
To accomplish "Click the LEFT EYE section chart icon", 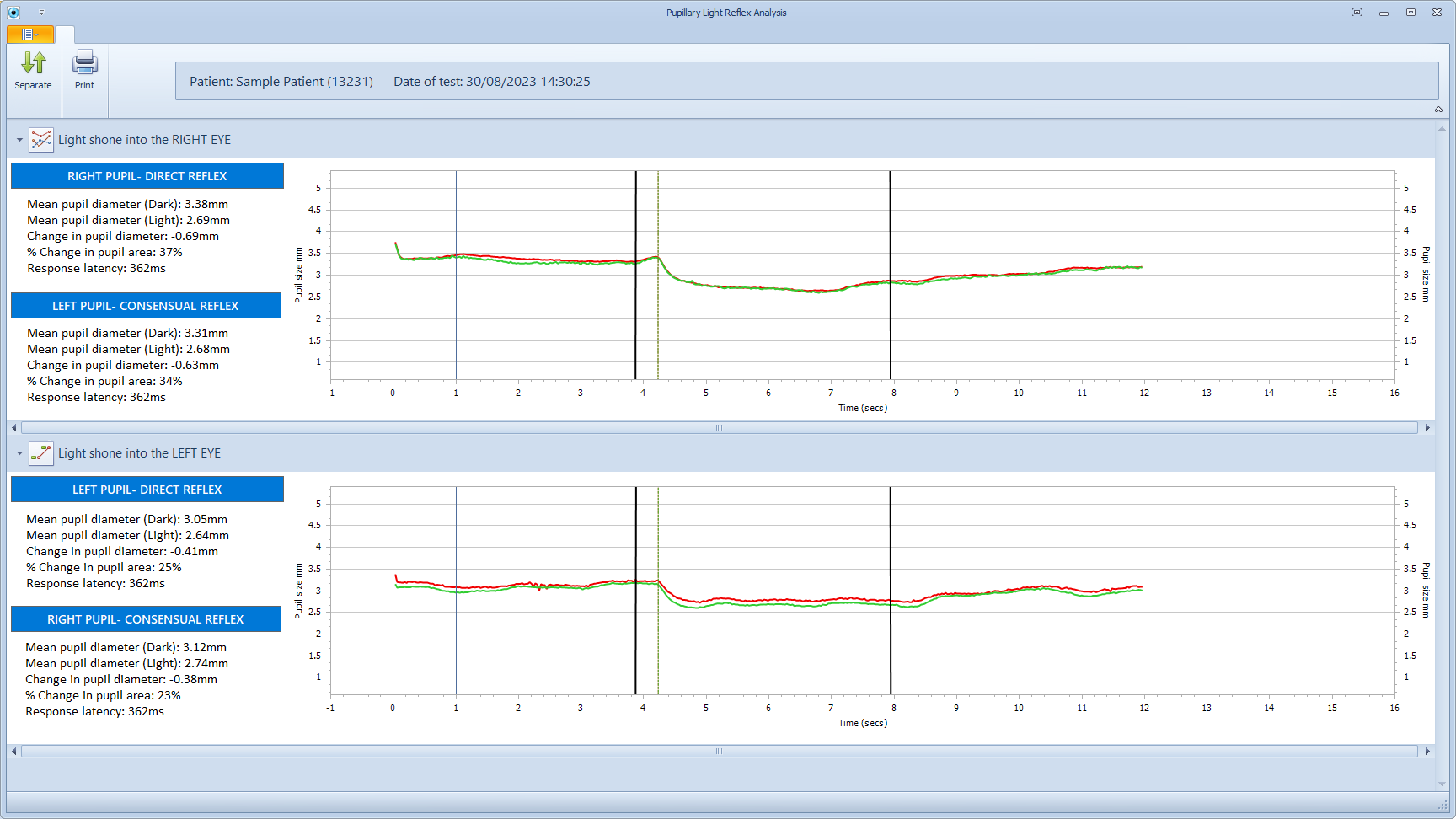I will pos(40,453).
